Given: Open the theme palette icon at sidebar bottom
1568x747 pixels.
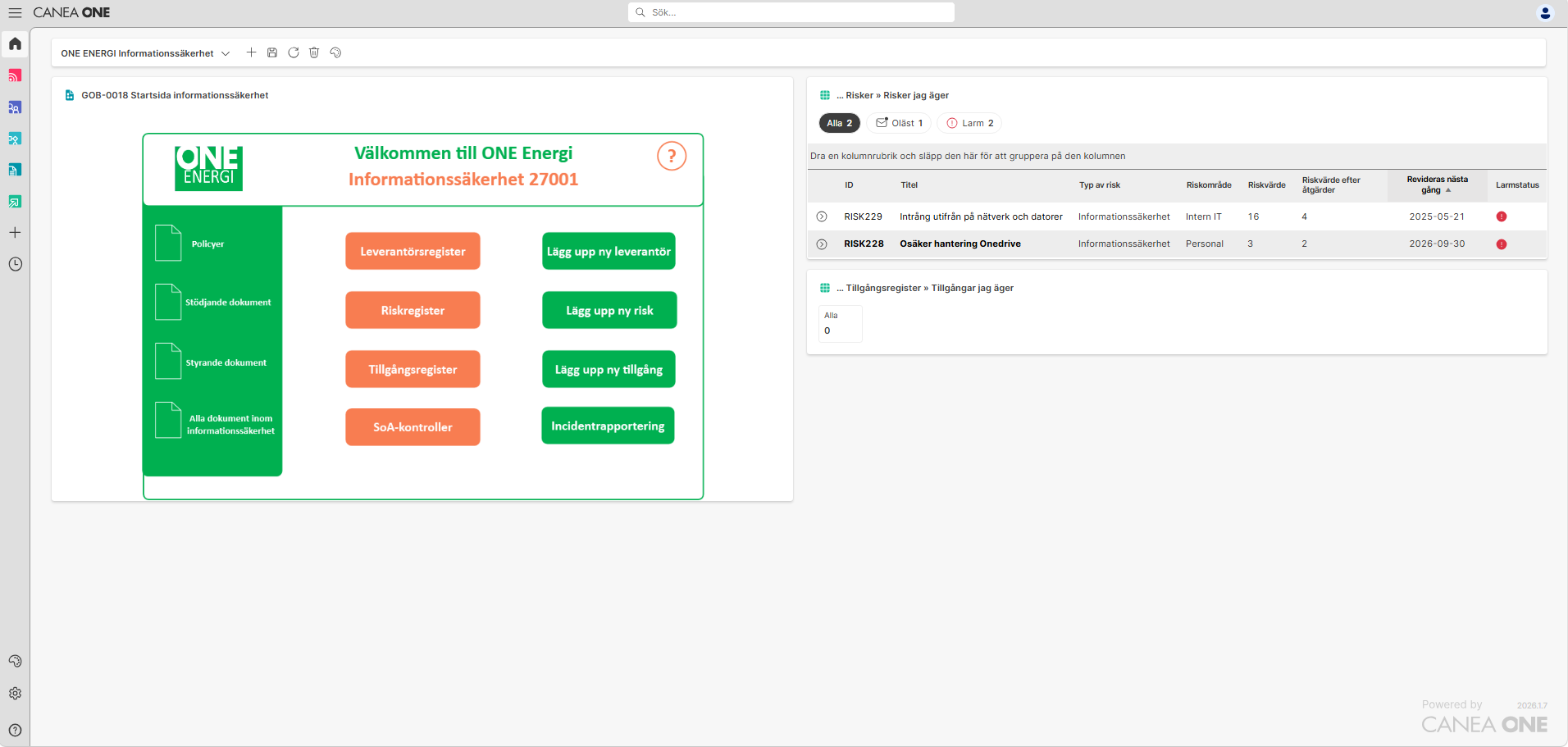Looking at the screenshot, I should point(15,661).
